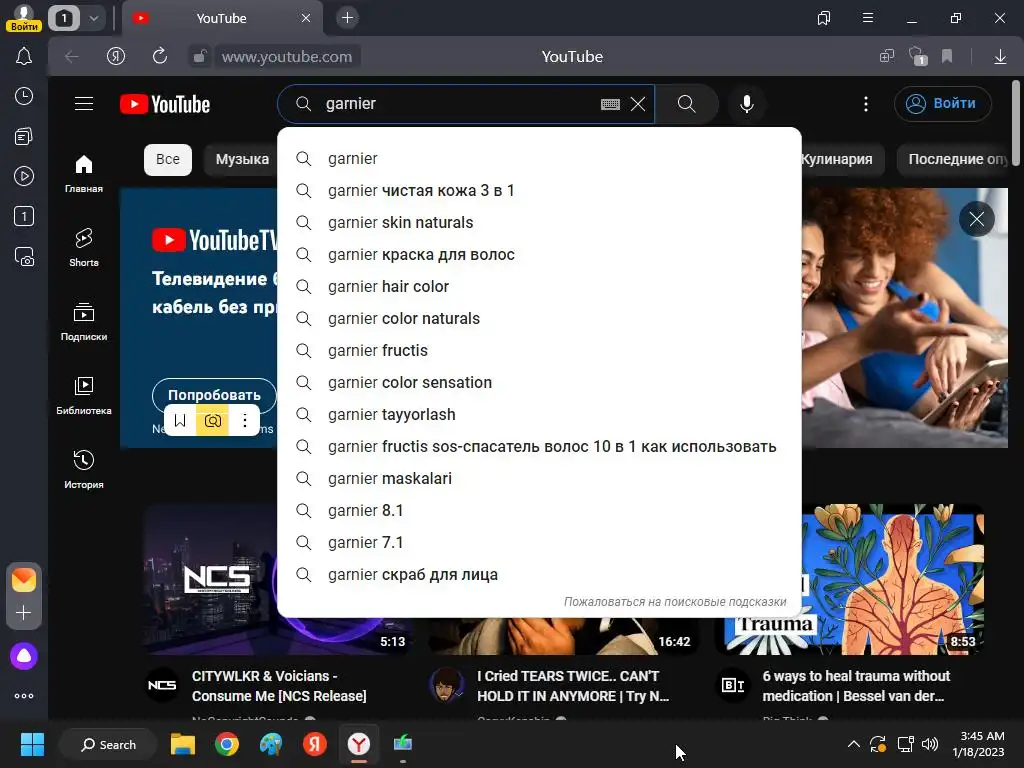Open the downloads arrow in the toolbar
The width and height of the screenshot is (1024, 768).
[x=1000, y=57]
